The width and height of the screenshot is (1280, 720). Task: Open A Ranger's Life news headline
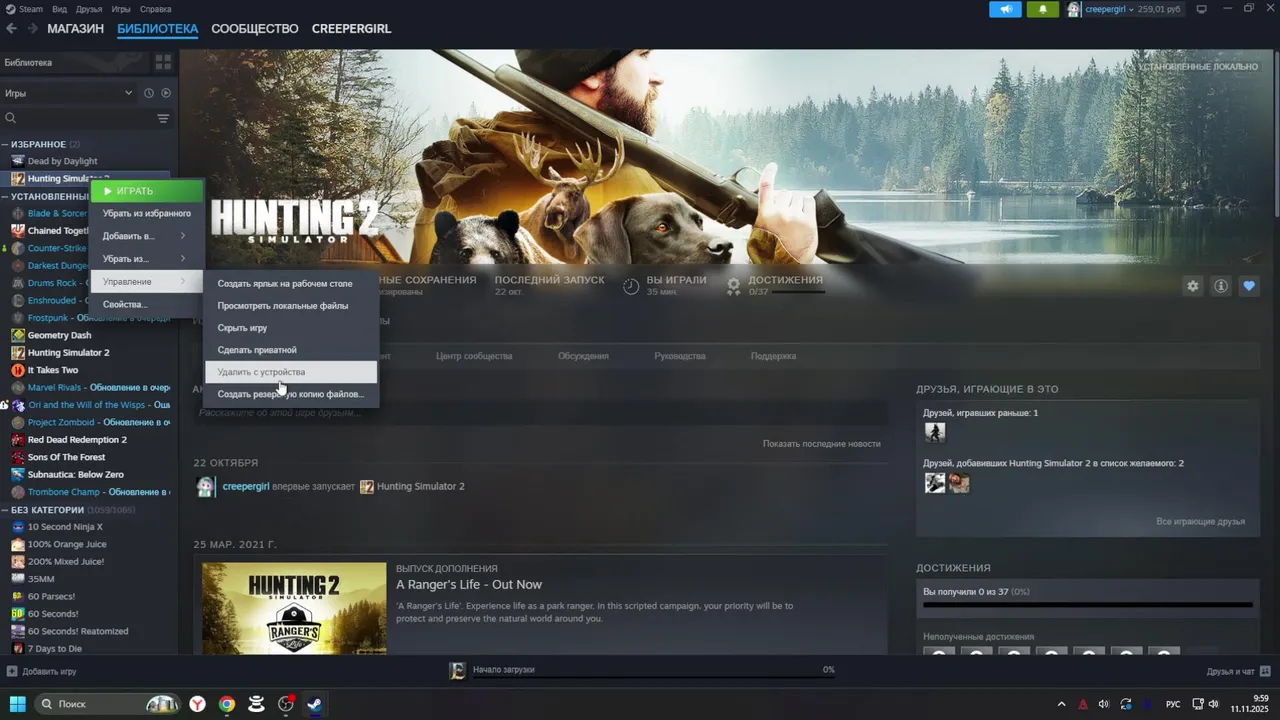tap(469, 585)
